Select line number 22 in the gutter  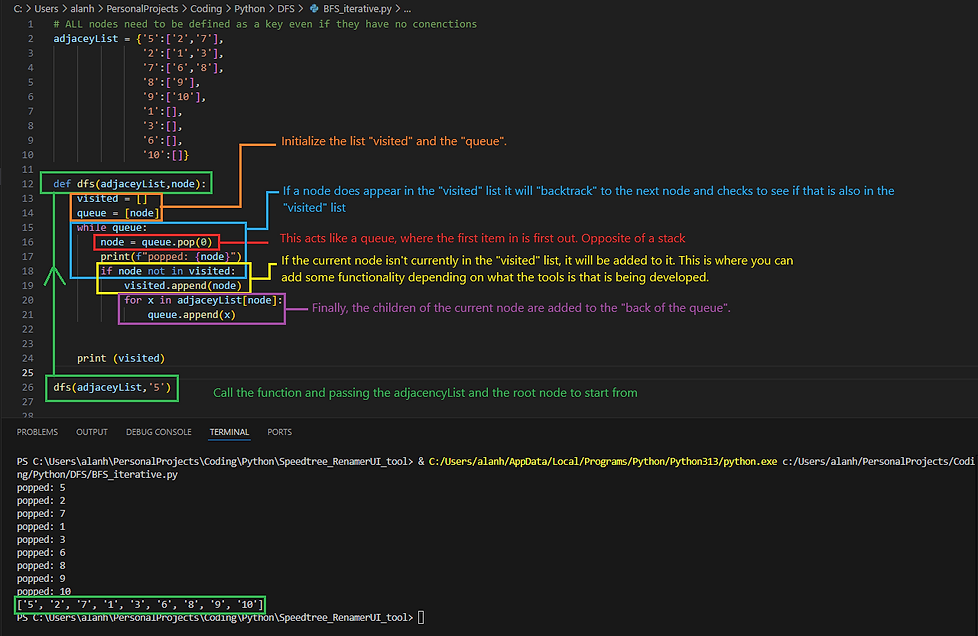(27, 329)
